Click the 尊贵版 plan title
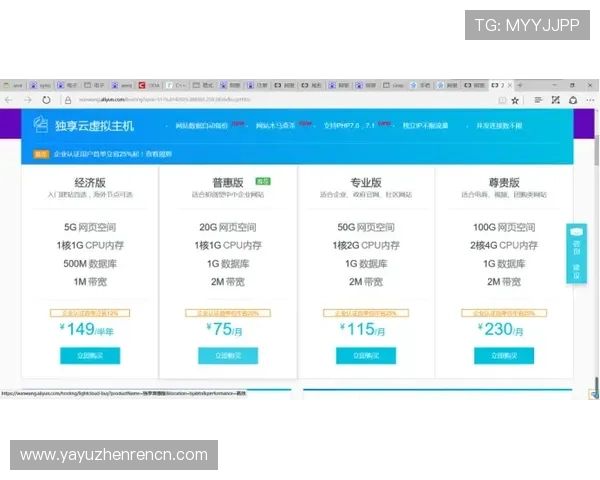 coord(504,182)
